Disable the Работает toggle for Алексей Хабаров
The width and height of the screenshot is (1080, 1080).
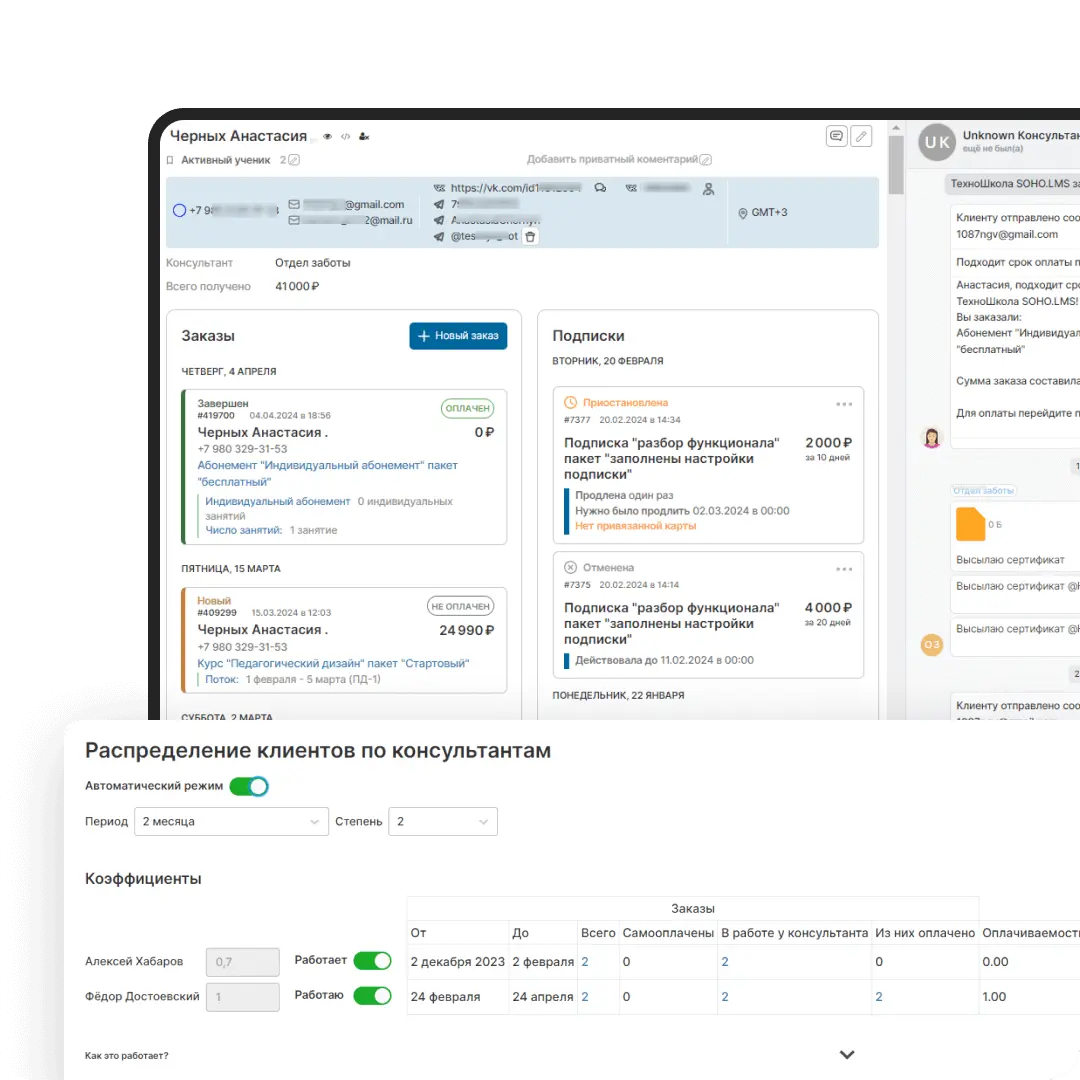(x=372, y=961)
